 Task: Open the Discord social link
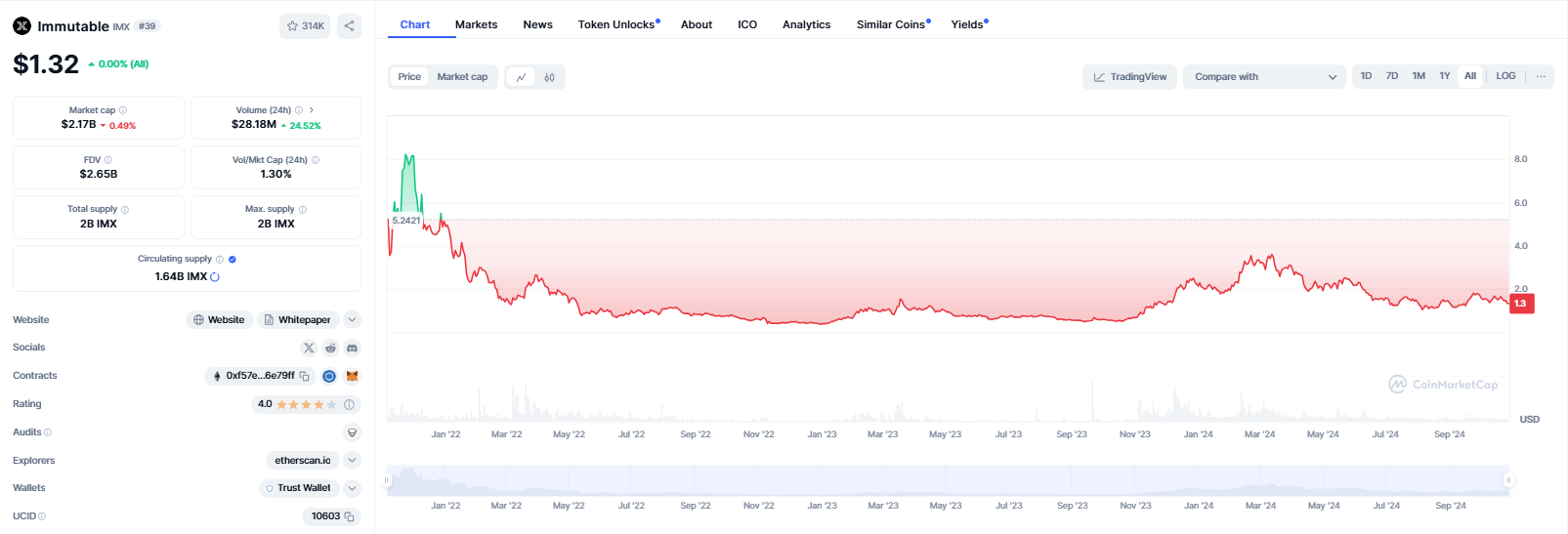(x=352, y=348)
